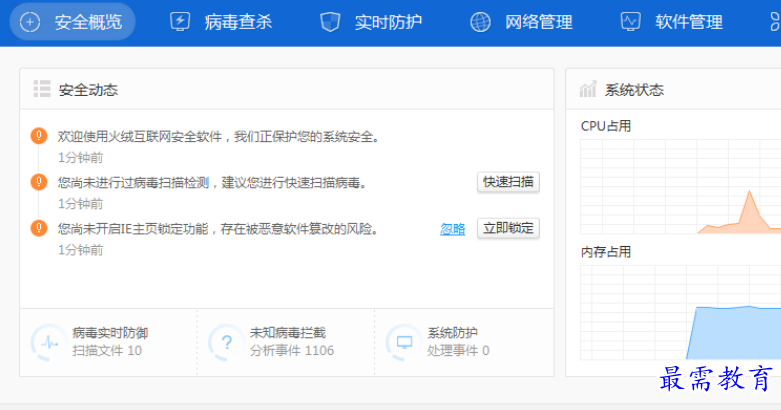Click the 处理事件 0 statistic
The height and width of the screenshot is (410, 781).
pos(458,351)
